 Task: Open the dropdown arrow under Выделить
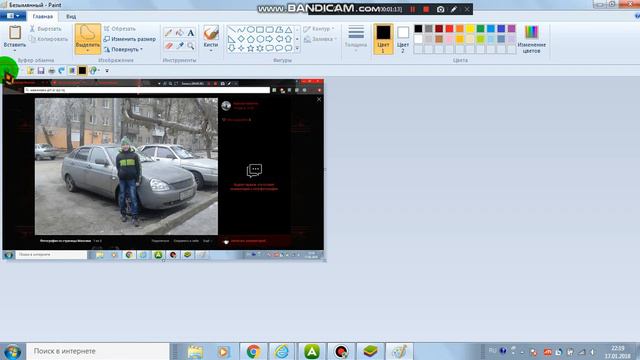tap(88, 51)
